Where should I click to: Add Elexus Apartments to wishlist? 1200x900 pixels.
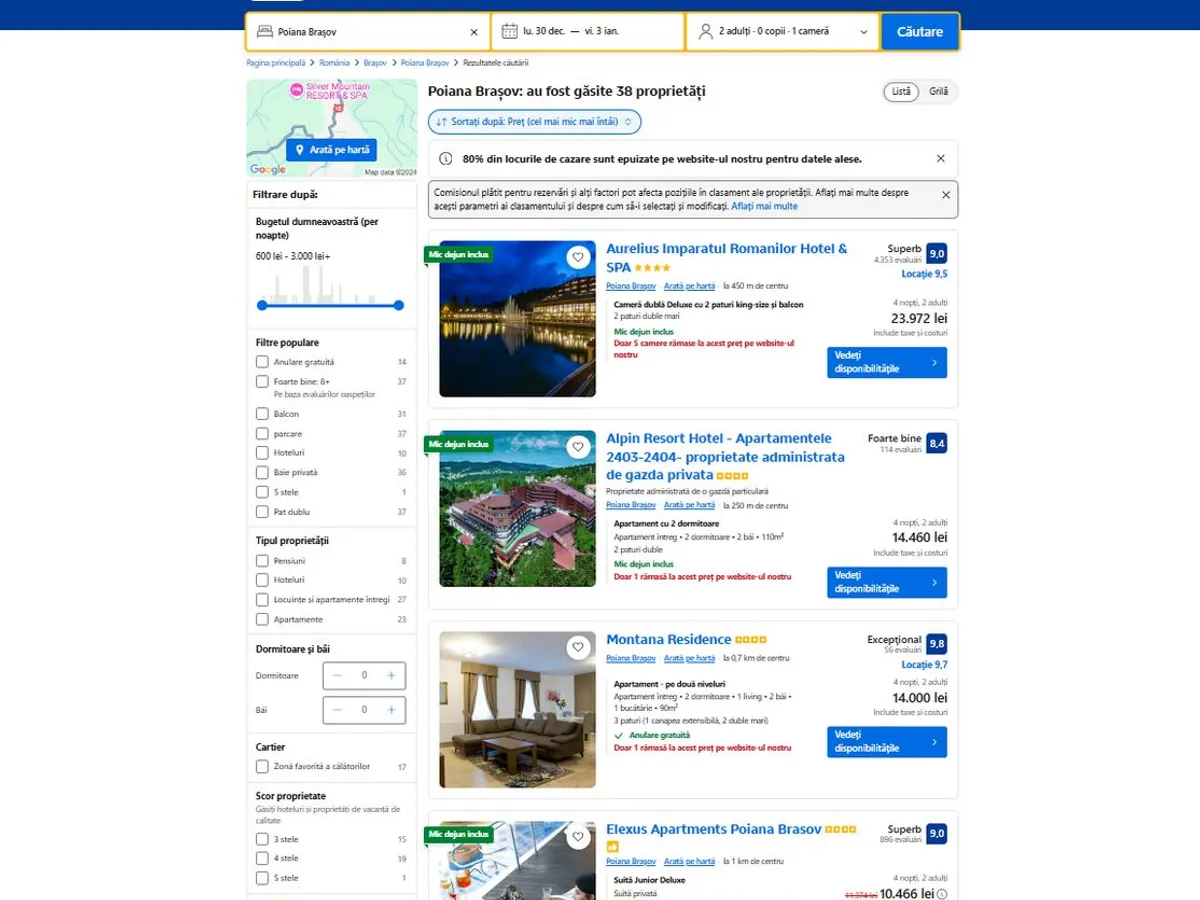click(578, 837)
